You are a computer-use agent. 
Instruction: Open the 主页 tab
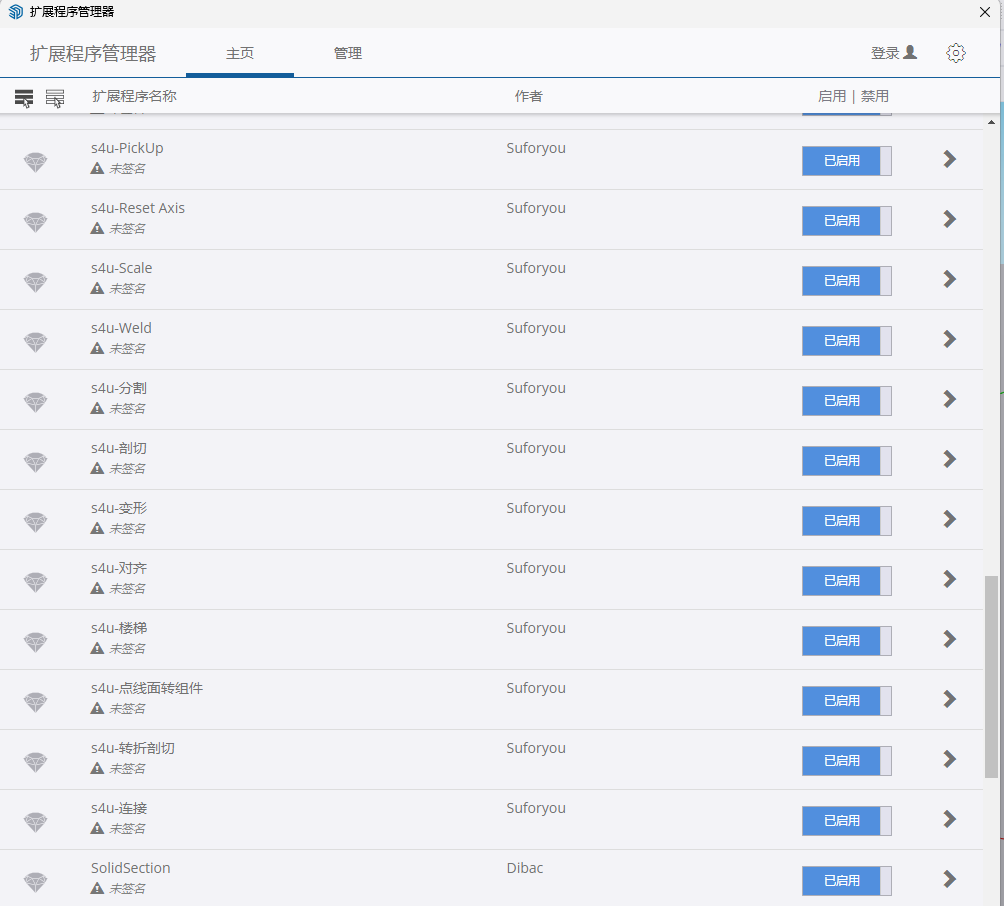(x=240, y=53)
